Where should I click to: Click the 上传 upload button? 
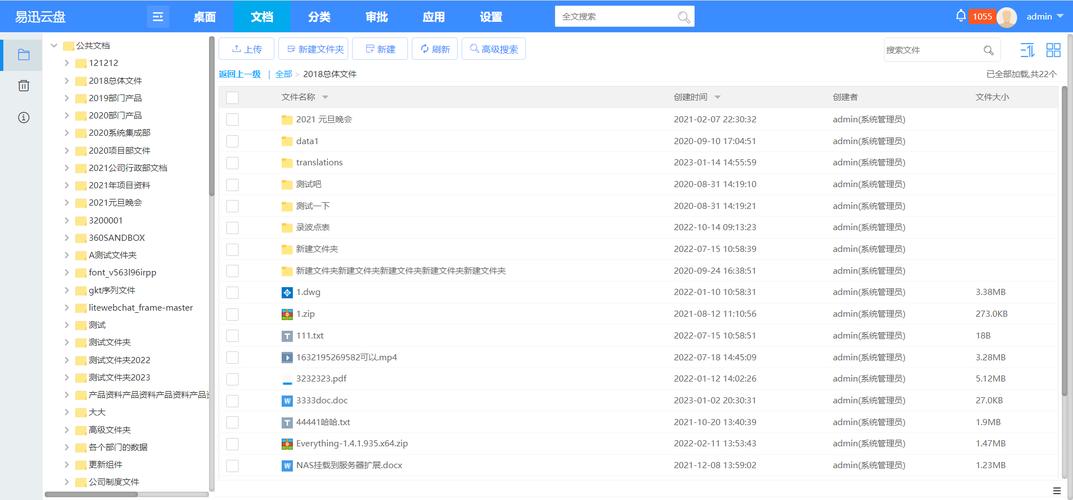point(246,49)
